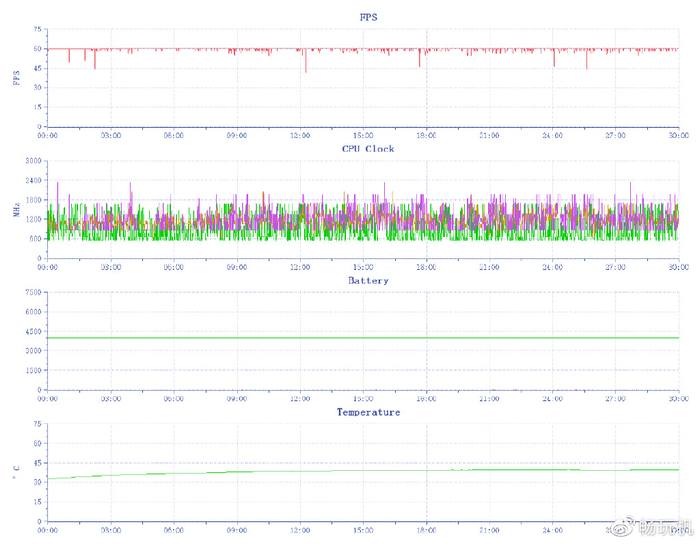The height and width of the screenshot is (544, 700).
Task: Click 21:00 time label under Battery chart
Action: coord(489,399)
